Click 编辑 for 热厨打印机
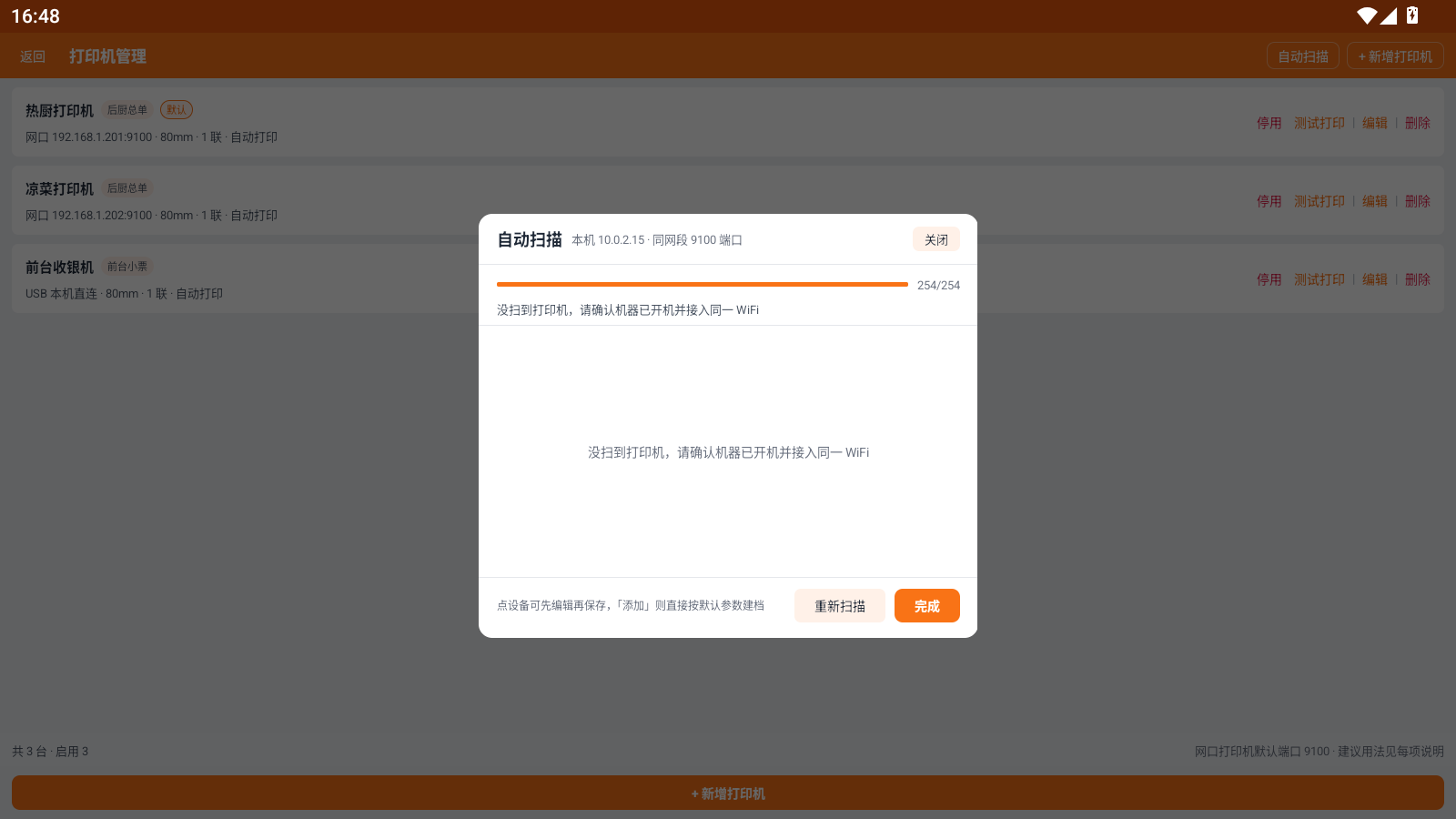The width and height of the screenshot is (1456, 819). [1374, 123]
